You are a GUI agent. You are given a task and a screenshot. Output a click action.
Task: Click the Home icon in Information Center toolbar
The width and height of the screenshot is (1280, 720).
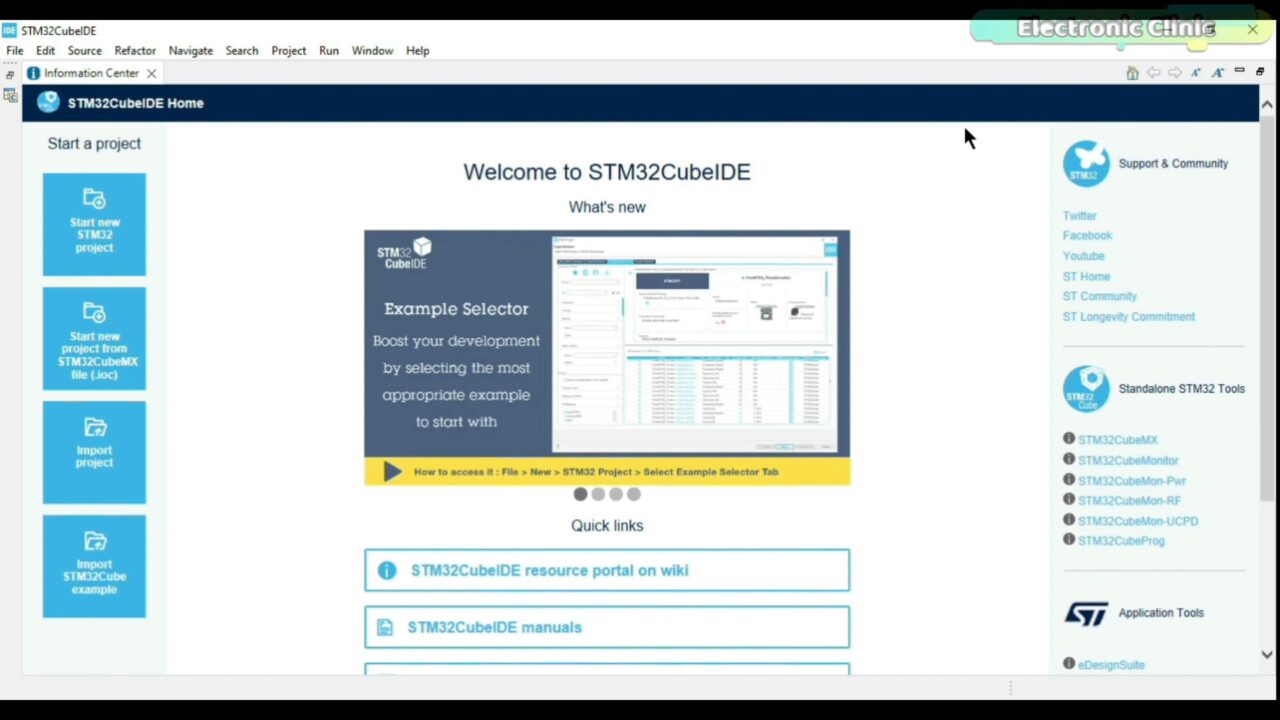(1132, 73)
